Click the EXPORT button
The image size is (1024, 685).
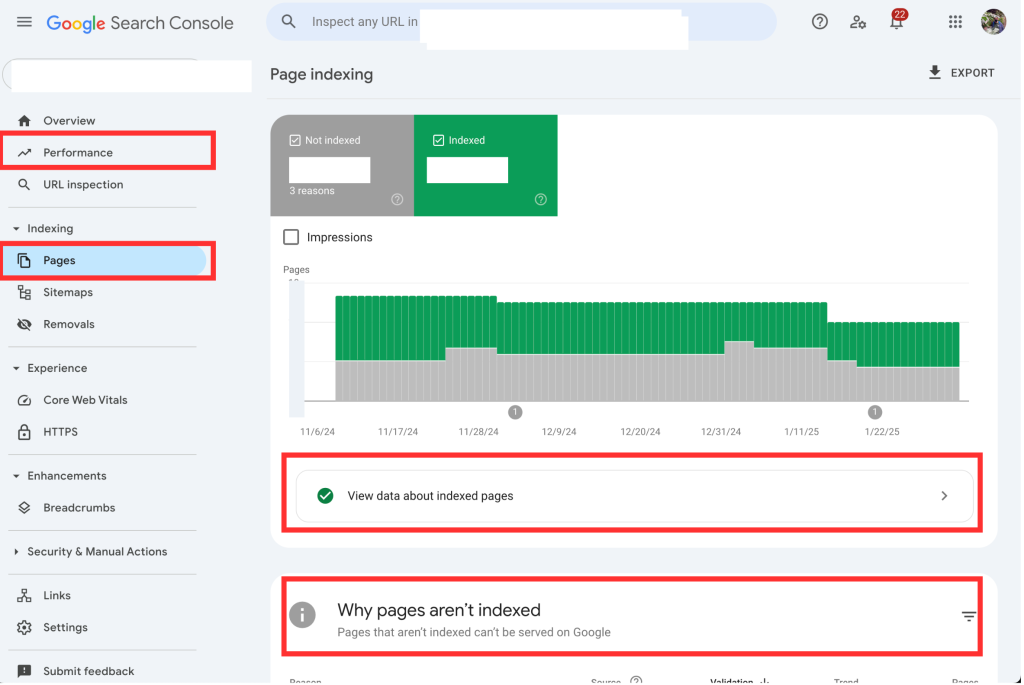961,73
